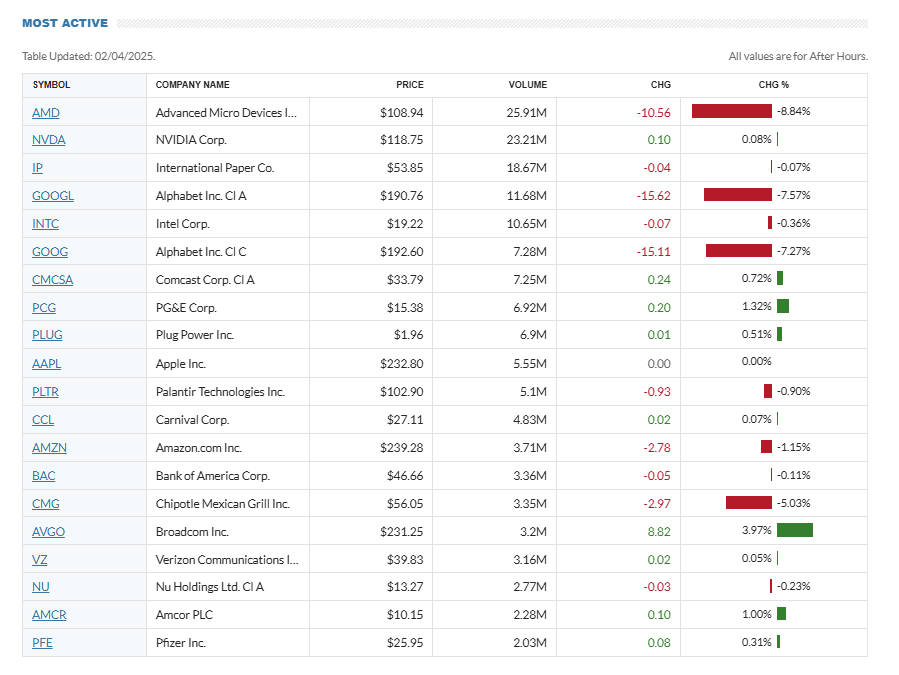The width and height of the screenshot is (899, 675).
Task: Click the 23.21M volume cell
Action: point(526,140)
